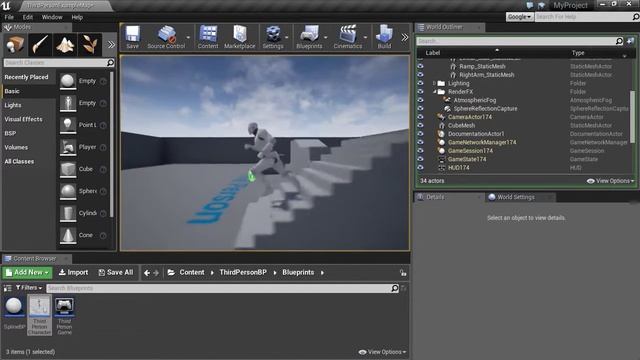Click the Cone placement icon
This screenshot has width=640, height=360.
68,235
